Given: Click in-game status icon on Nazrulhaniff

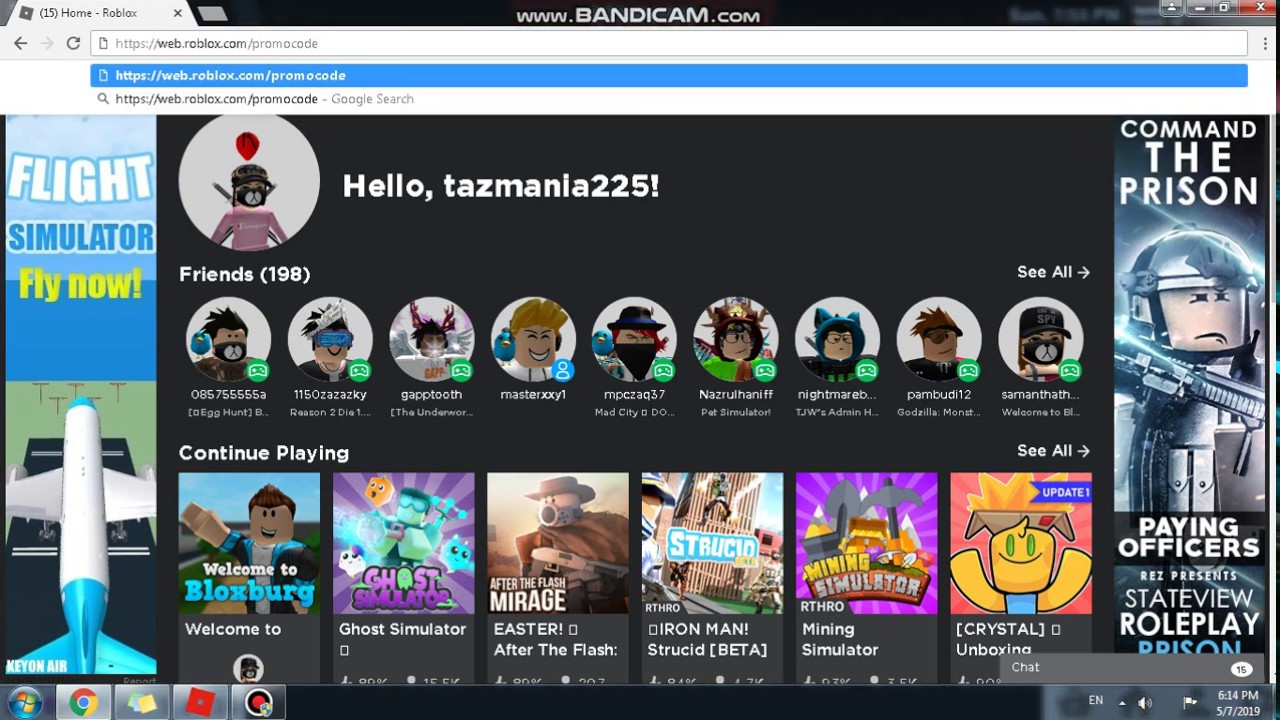Looking at the screenshot, I should [766, 371].
